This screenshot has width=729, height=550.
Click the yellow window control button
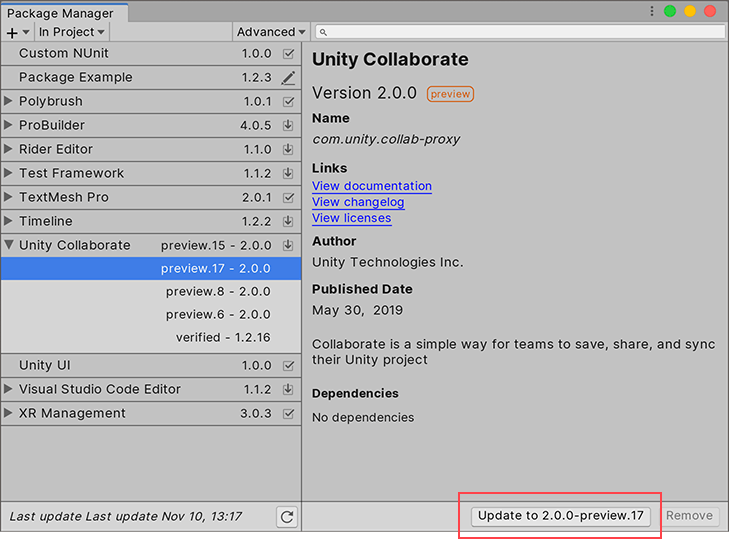click(x=690, y=11)
